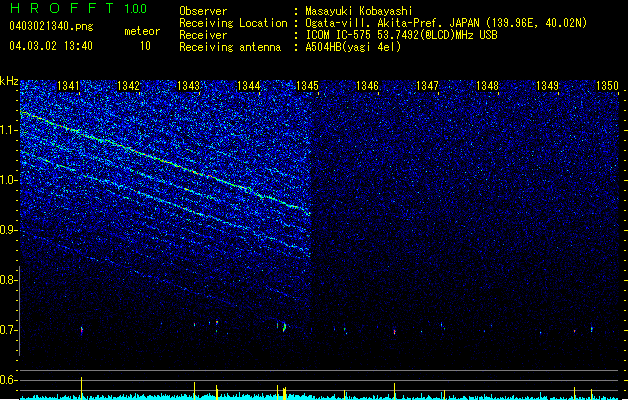
Task: Click the "Receiver" field label
Action: click(x=203, y=35)
